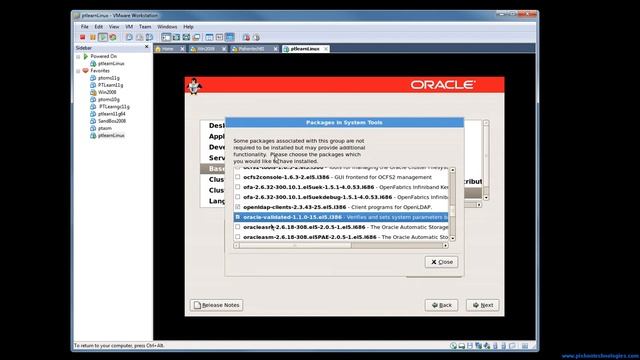Click the package list vertical scrollbar thumb

click(x=452, y=212)
